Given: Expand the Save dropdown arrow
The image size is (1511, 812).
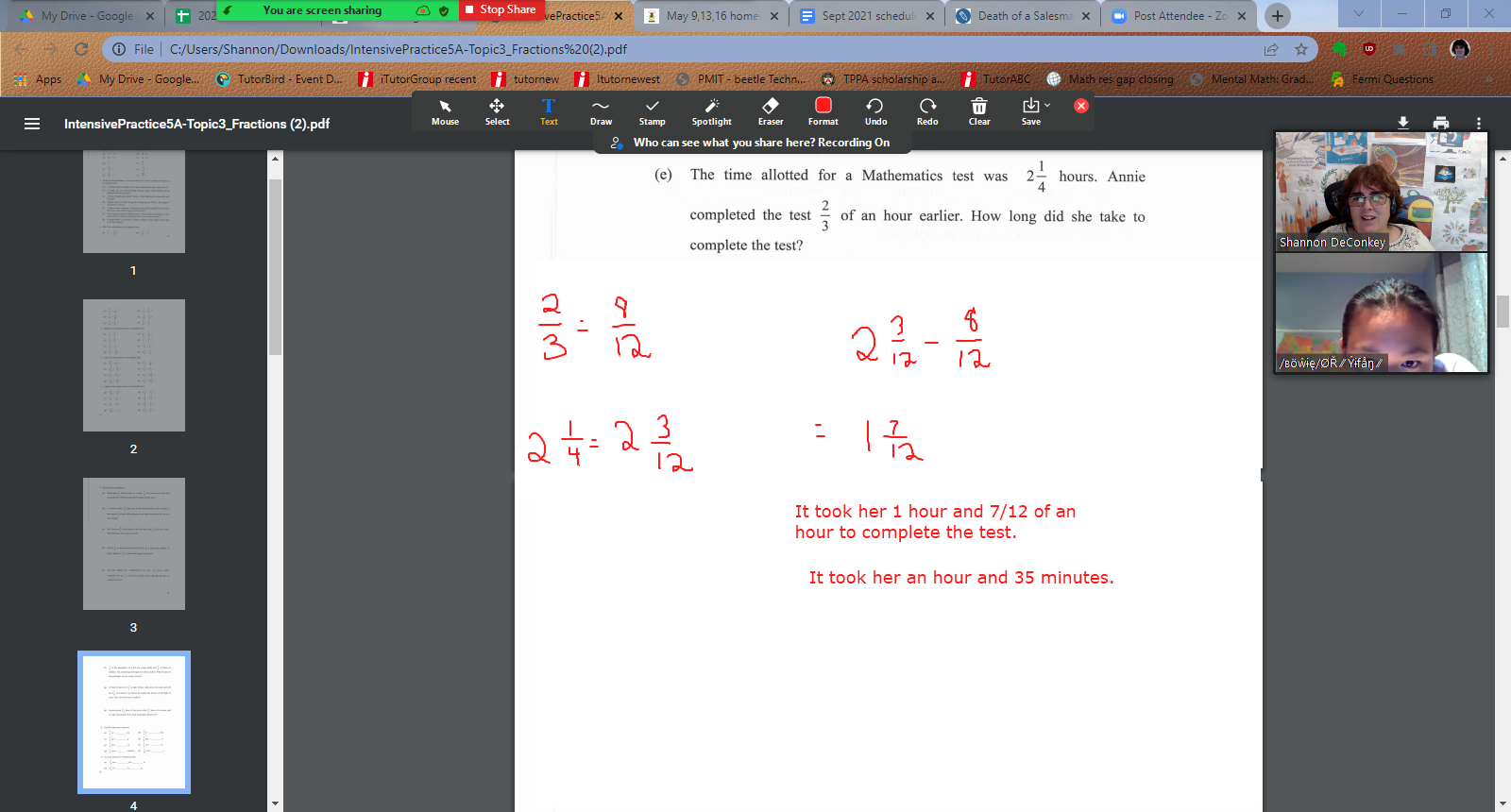Looking at the screenshot, I should (x=1047, y=105).
